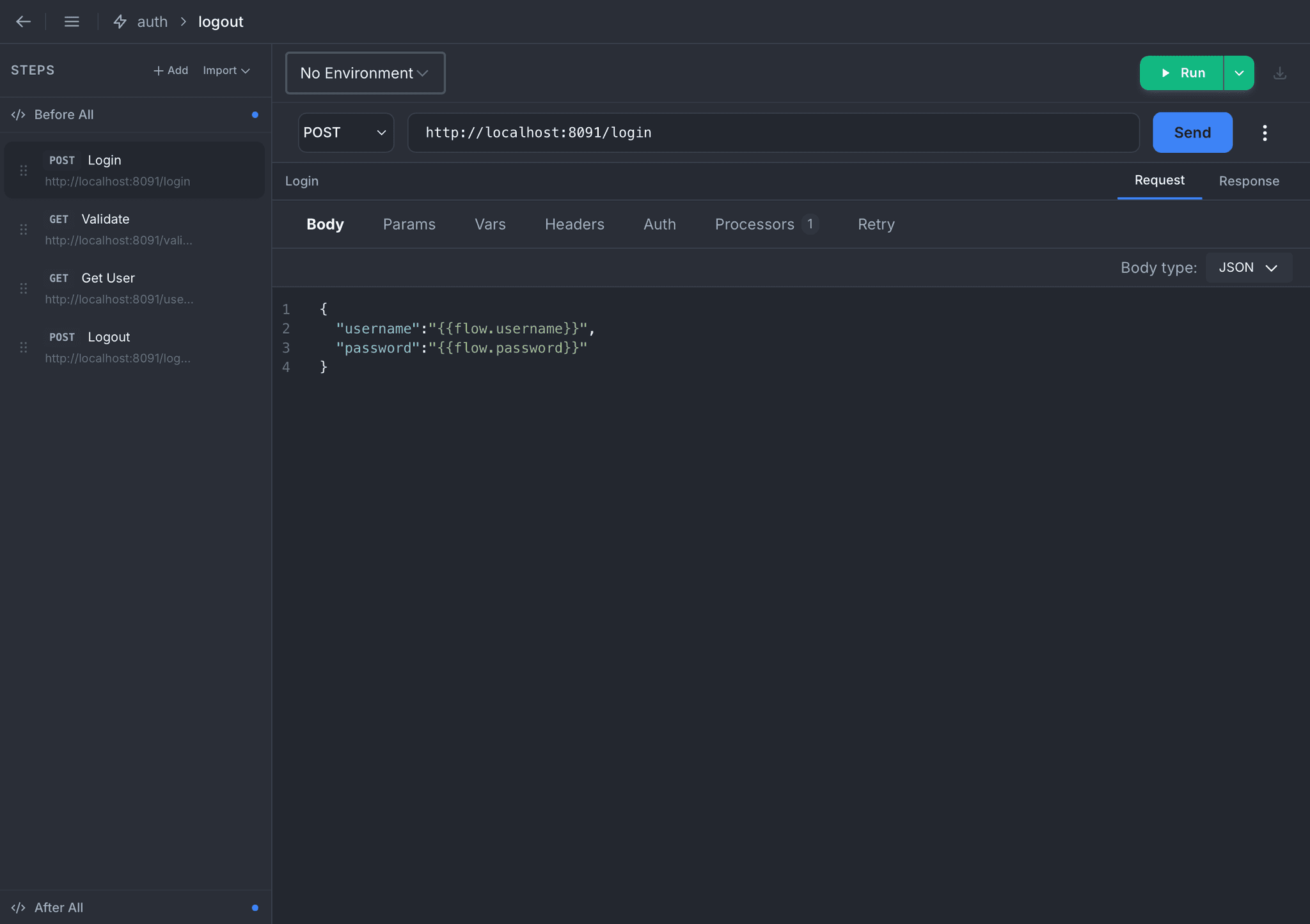Click the Processors count badge 1
The width and height of the screenshot is (1310, 924).
click(810, 224)
